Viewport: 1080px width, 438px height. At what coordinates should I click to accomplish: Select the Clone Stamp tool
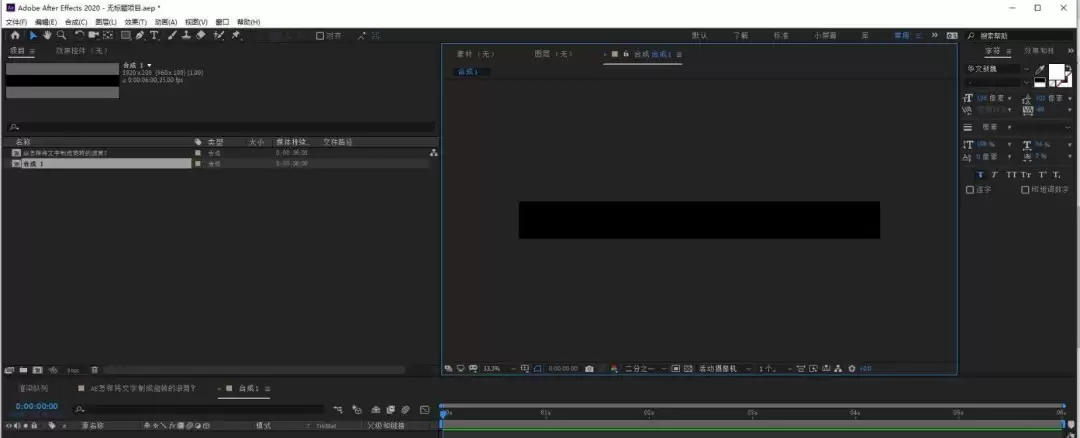point(186,35)
